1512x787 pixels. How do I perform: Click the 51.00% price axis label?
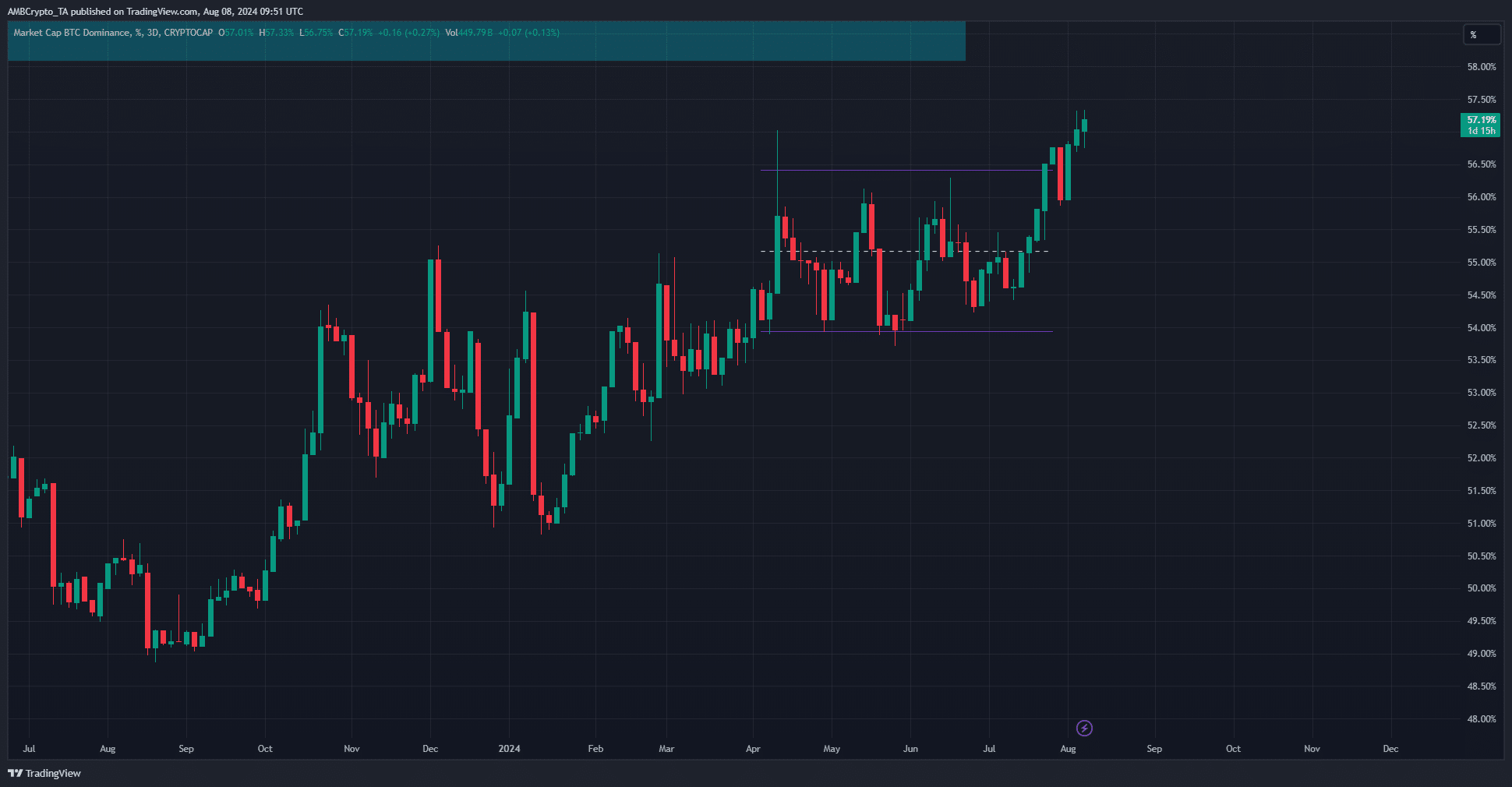click(x=1481, y=524)
